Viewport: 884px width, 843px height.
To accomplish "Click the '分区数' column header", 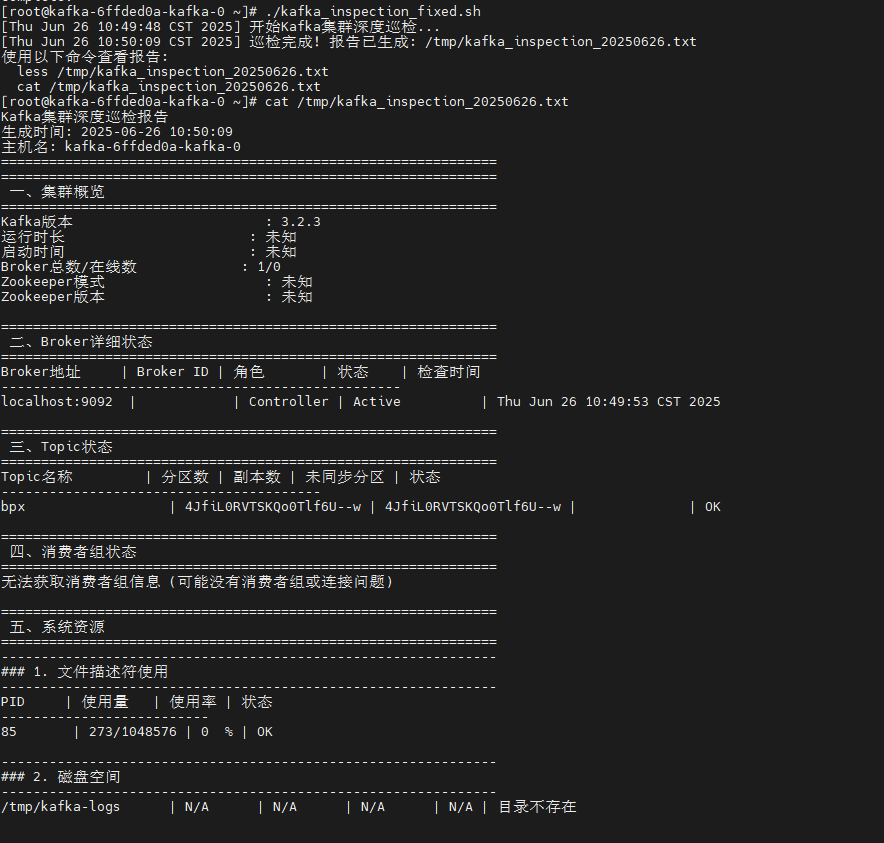I will pos(185,476).
